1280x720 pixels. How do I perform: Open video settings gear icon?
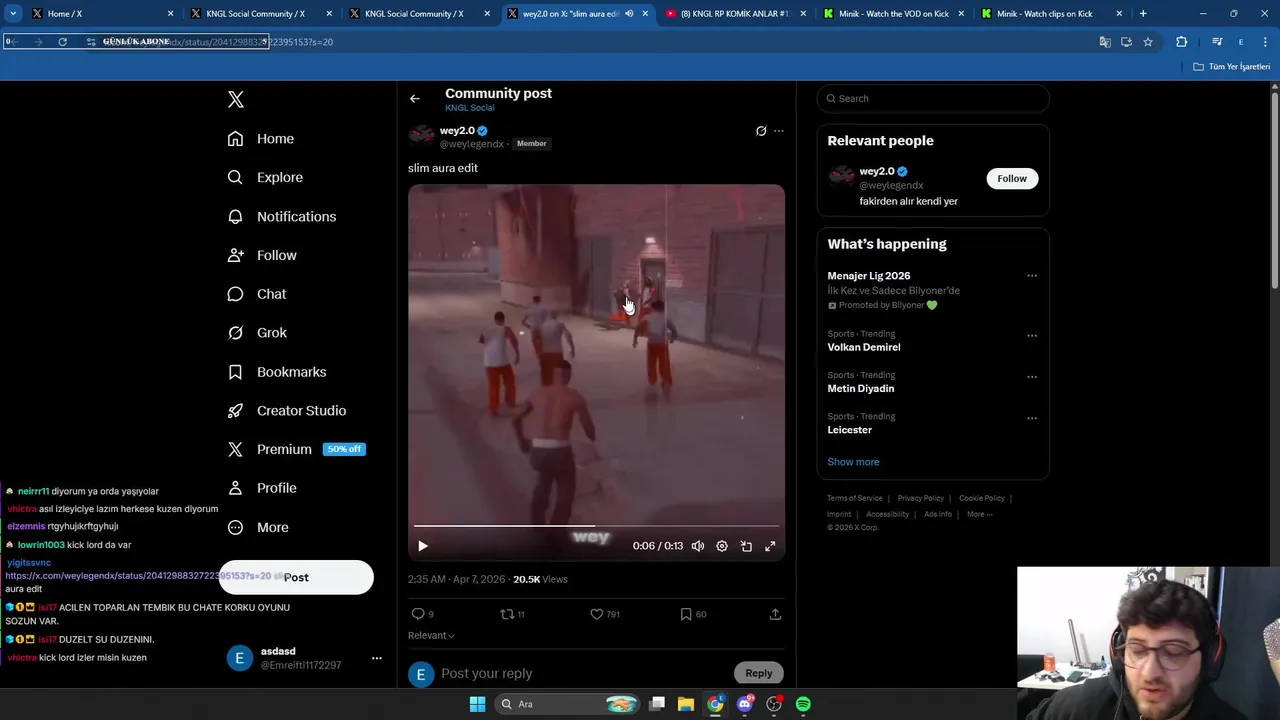[x=722, y=546]
